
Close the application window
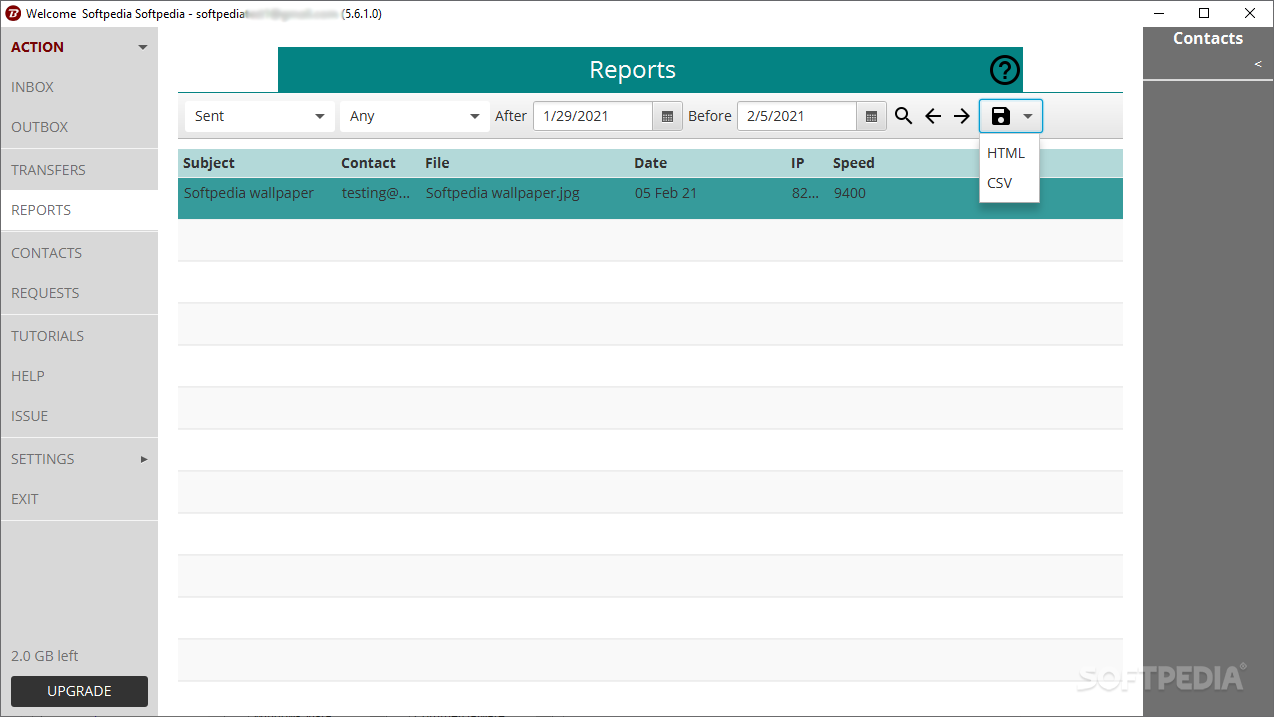(x=1250, y=14)
